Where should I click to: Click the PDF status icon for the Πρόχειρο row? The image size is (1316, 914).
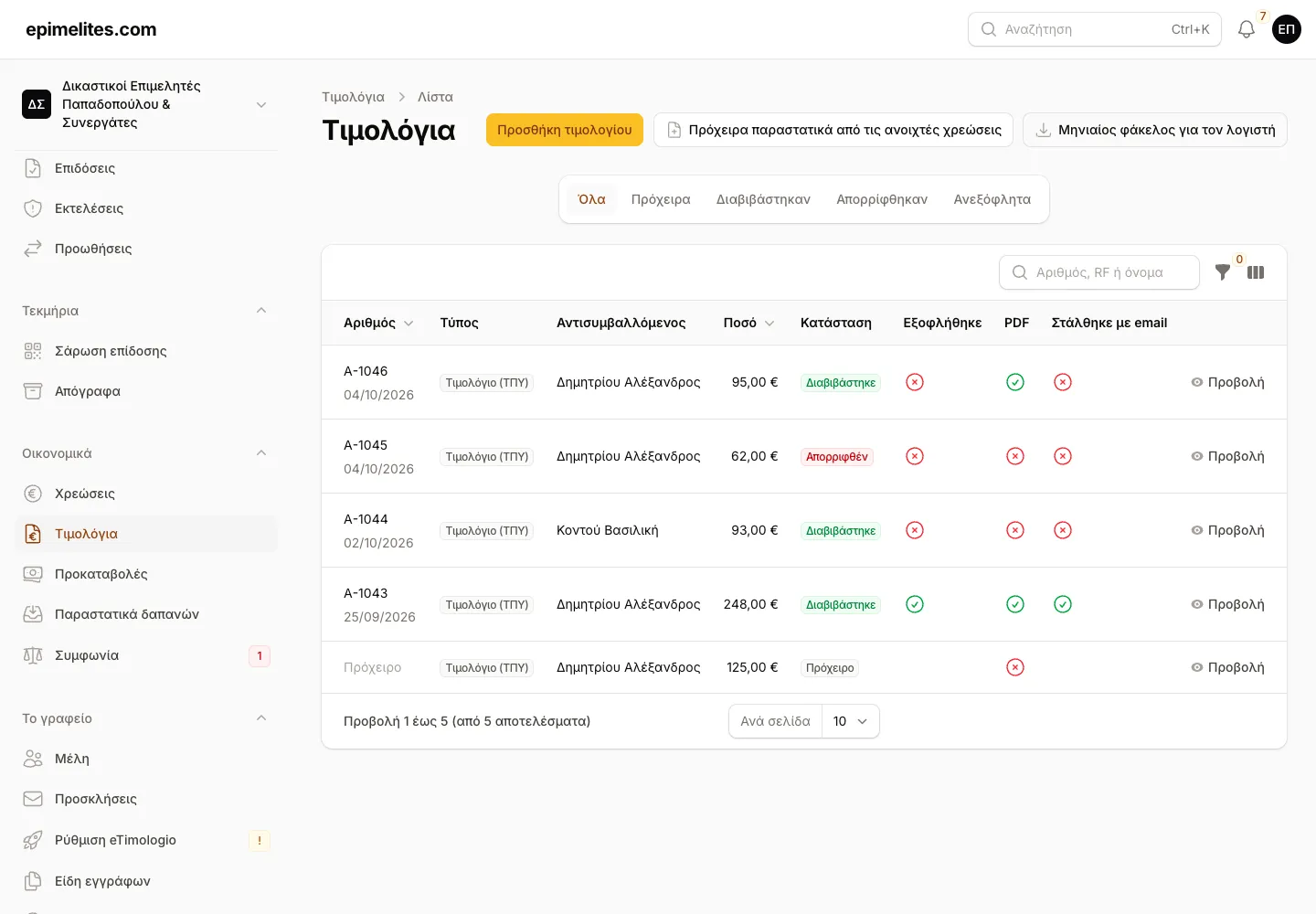1015,667
